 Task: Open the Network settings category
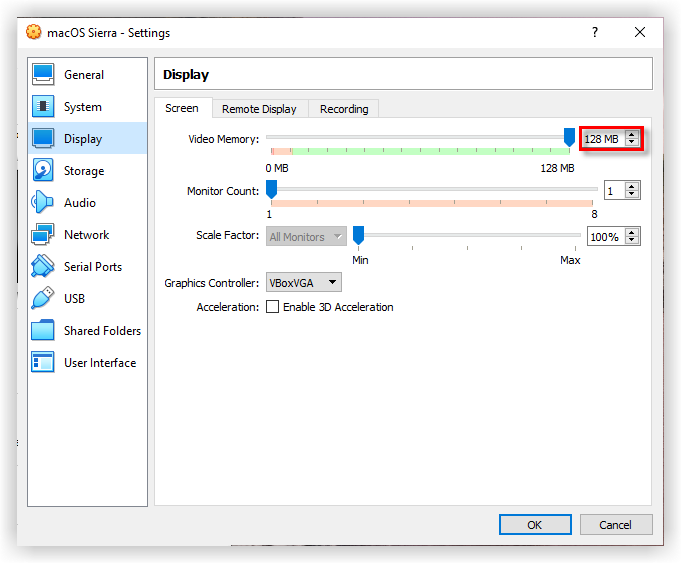click(87, 234)
